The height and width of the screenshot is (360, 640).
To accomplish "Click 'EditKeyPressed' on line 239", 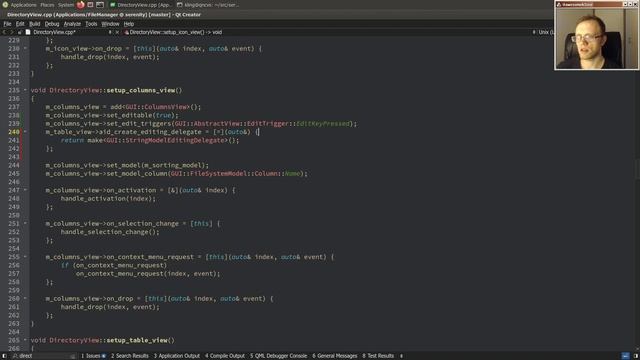I will [x=323, y=123].
